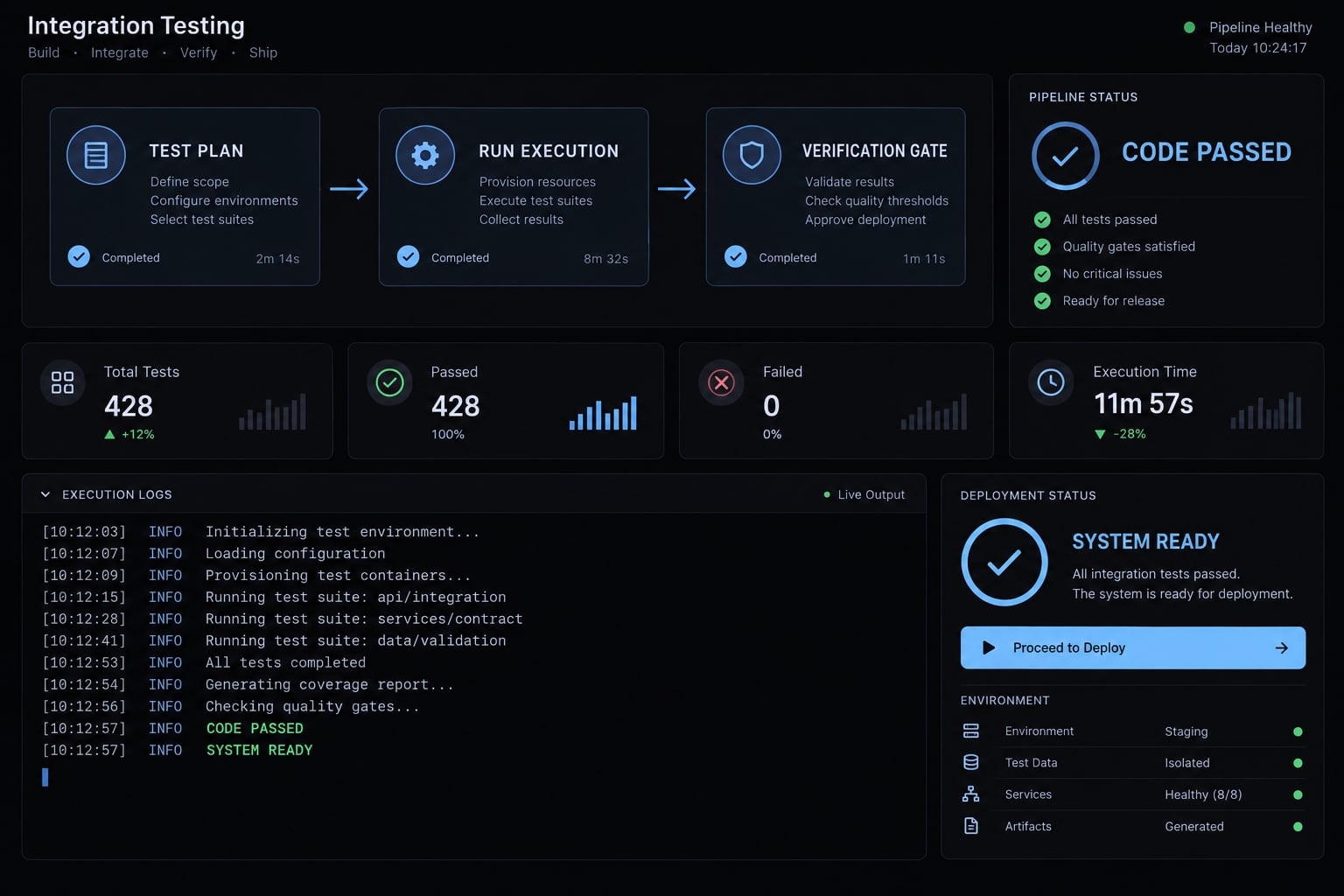1344x896 pixels.
Task: Click the Environment server icon
Action: (971, 731)
